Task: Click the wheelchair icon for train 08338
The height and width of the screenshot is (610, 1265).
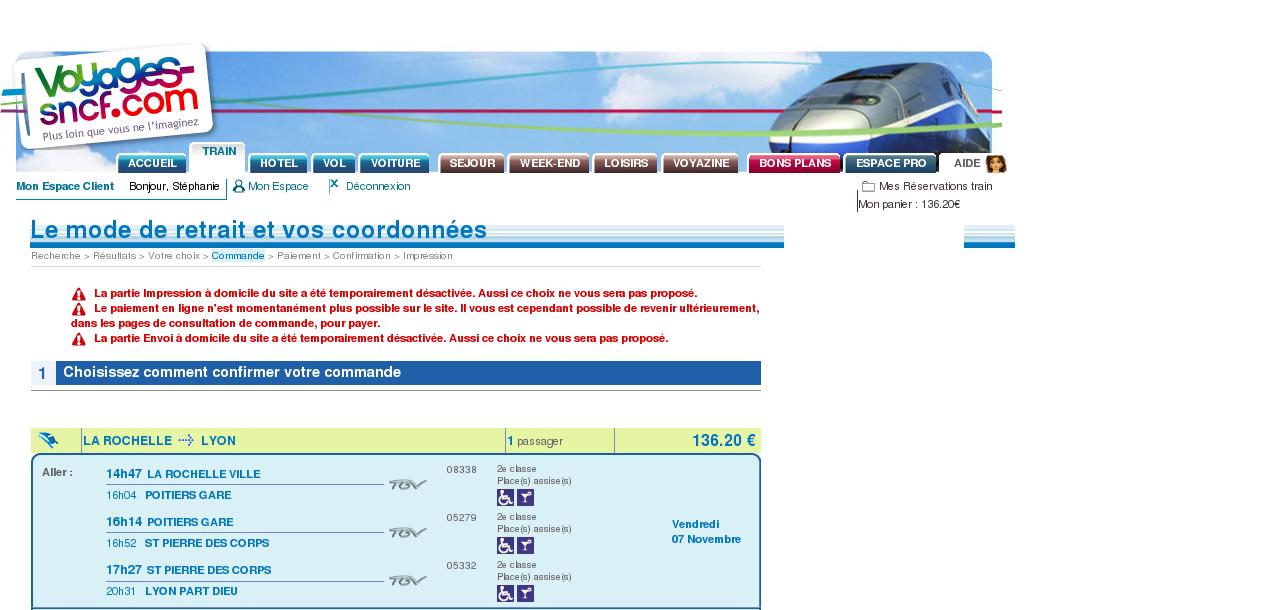Action: tap(505, 498)
